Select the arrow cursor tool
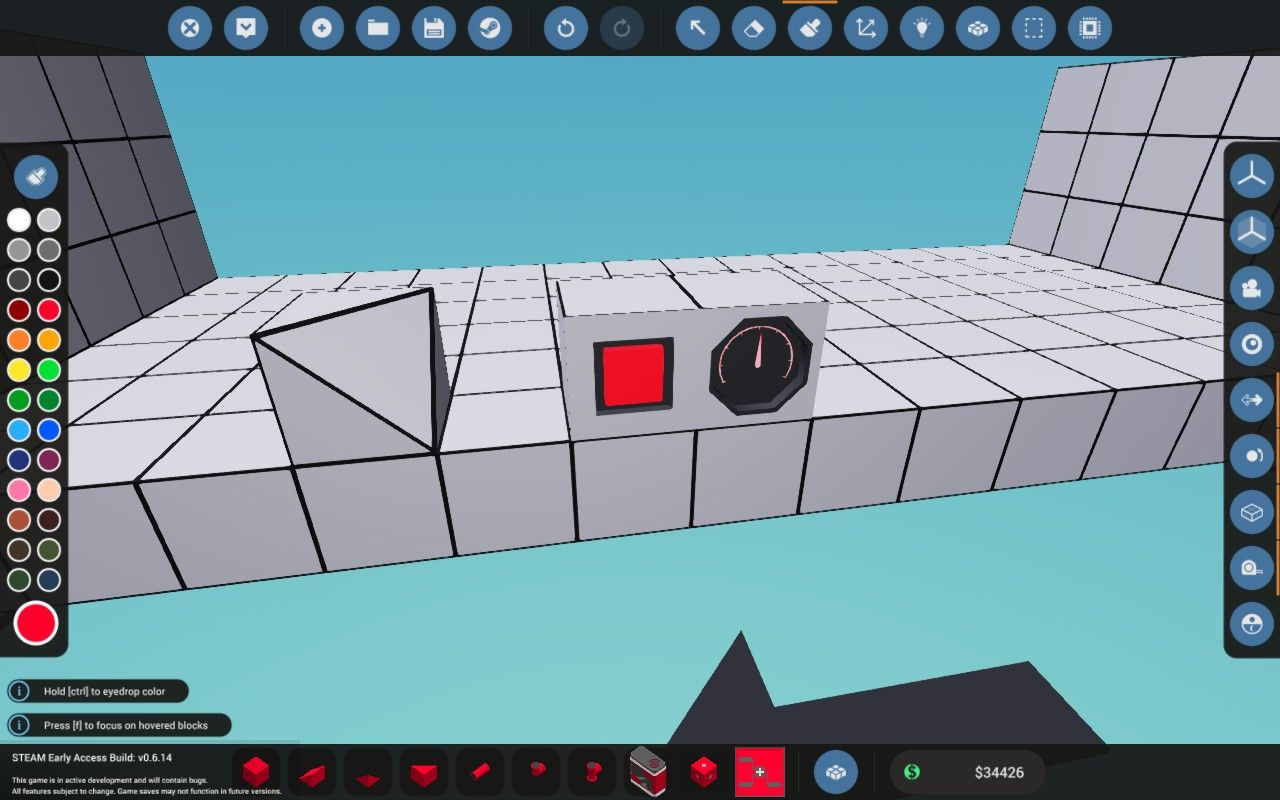This screenshot has height=800, width=1280. coord(698,28)
